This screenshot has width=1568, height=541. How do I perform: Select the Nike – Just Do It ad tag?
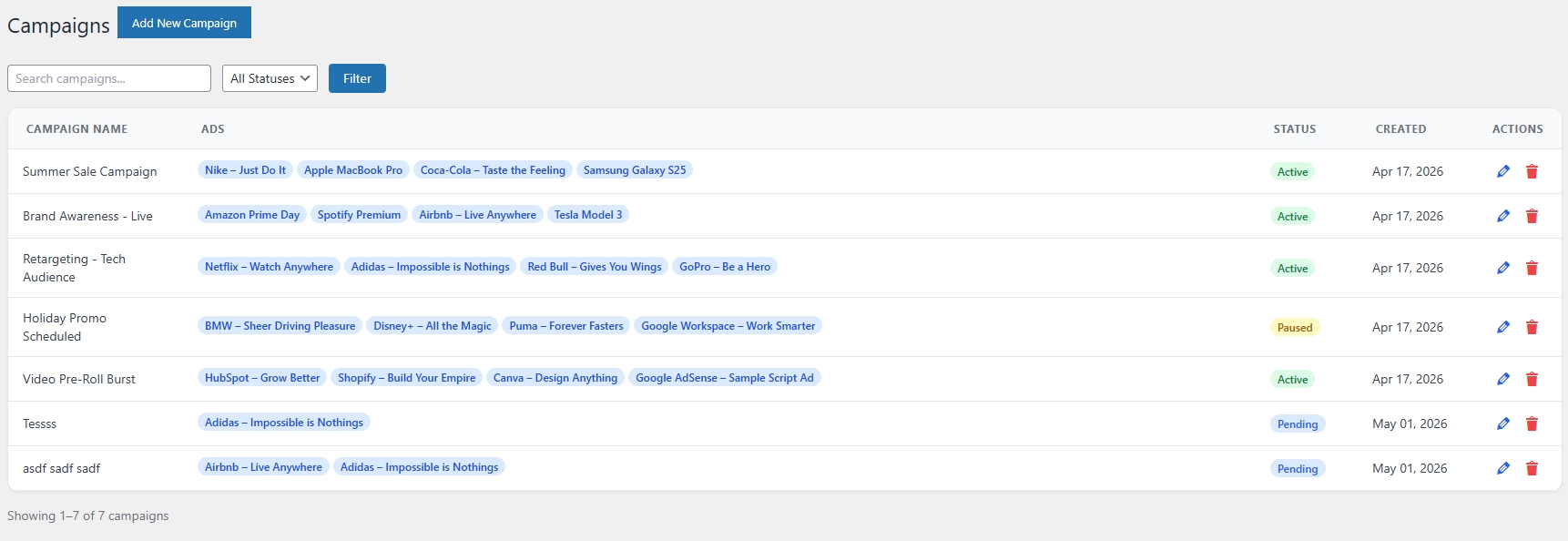245,170
